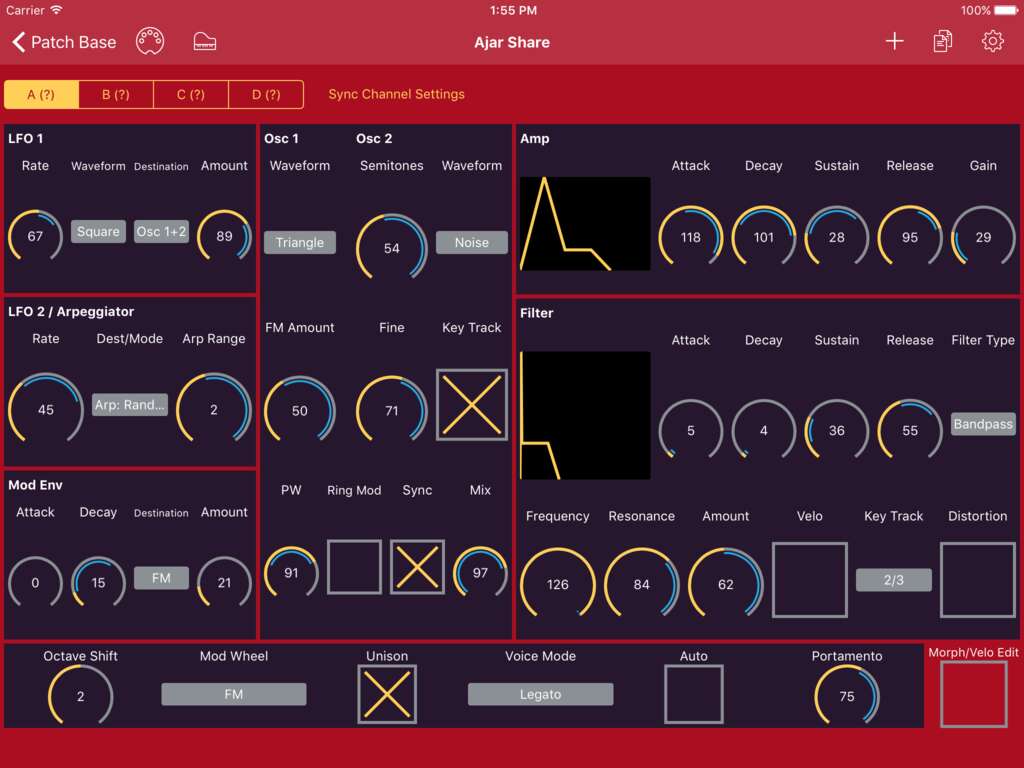Click the Filter envelope graph display
1024x768 pixels.
point(585,415)
